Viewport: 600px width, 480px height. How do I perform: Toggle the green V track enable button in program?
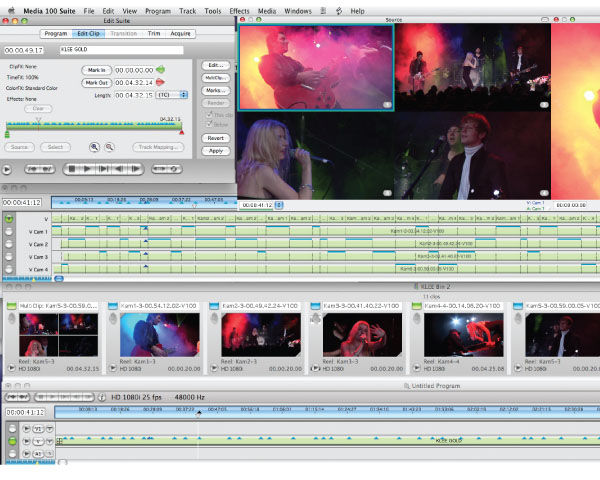point(12,441)
